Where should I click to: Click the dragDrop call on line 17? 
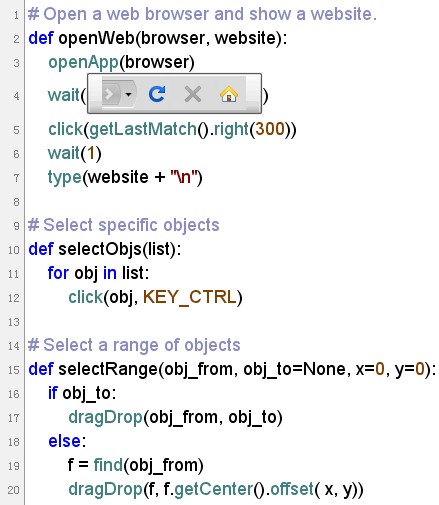pyautogui.click(x=106, y=418)
